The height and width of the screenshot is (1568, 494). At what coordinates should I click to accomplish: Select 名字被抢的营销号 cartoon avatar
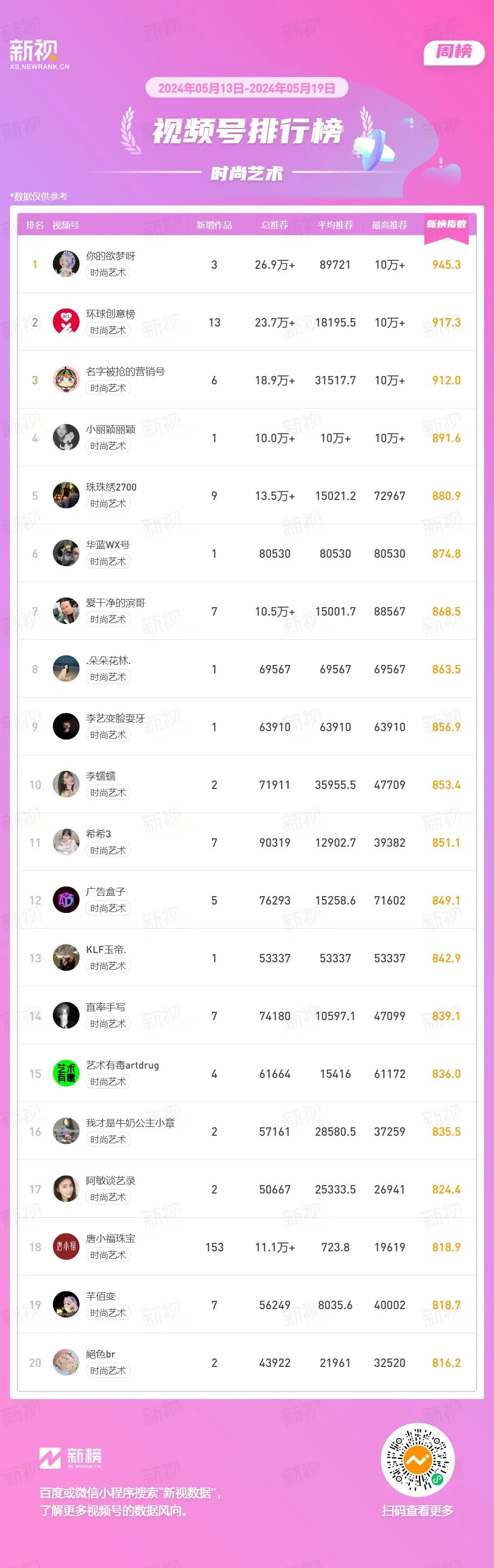pos(66,380)
